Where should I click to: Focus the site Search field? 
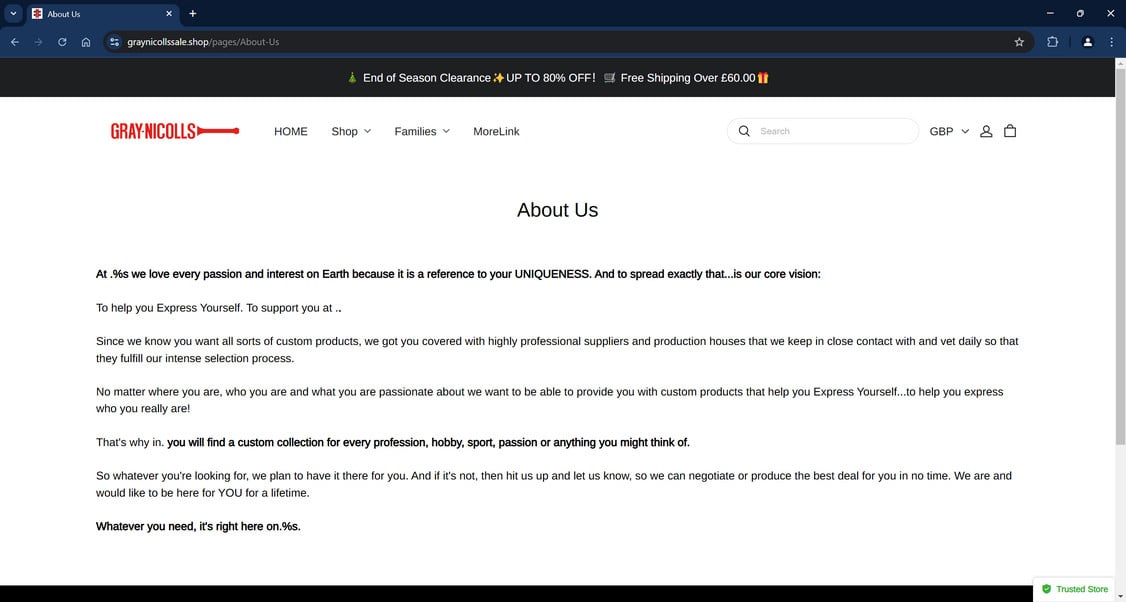point(823,131)
